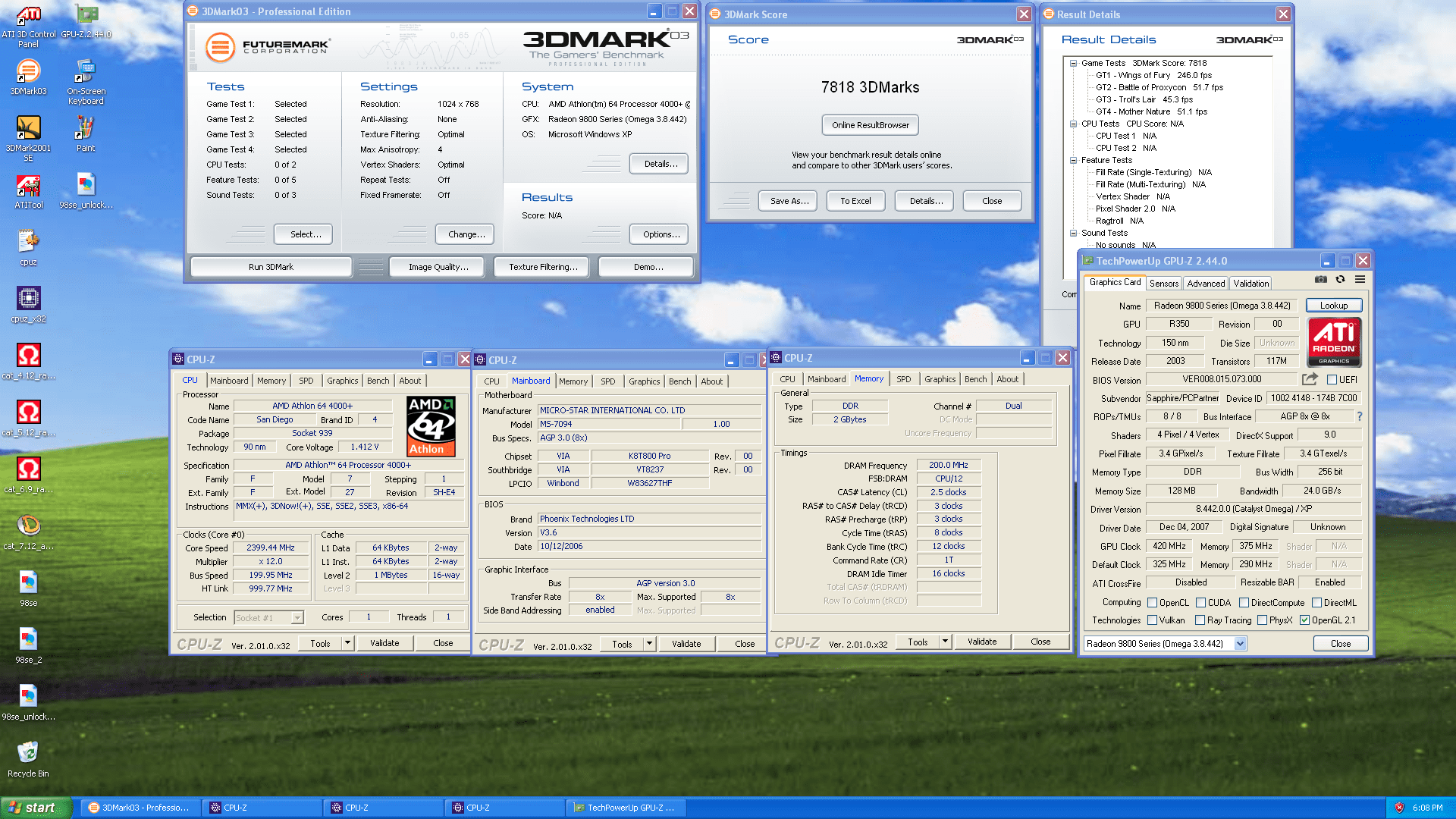Open Bench tab in CPU-Z Mainboard window
This screenshot has width=1456, height=819.
pos(679,381)
